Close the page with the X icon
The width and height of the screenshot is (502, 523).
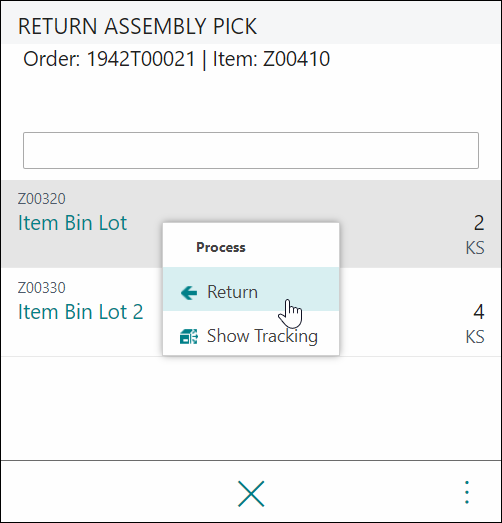251,494
